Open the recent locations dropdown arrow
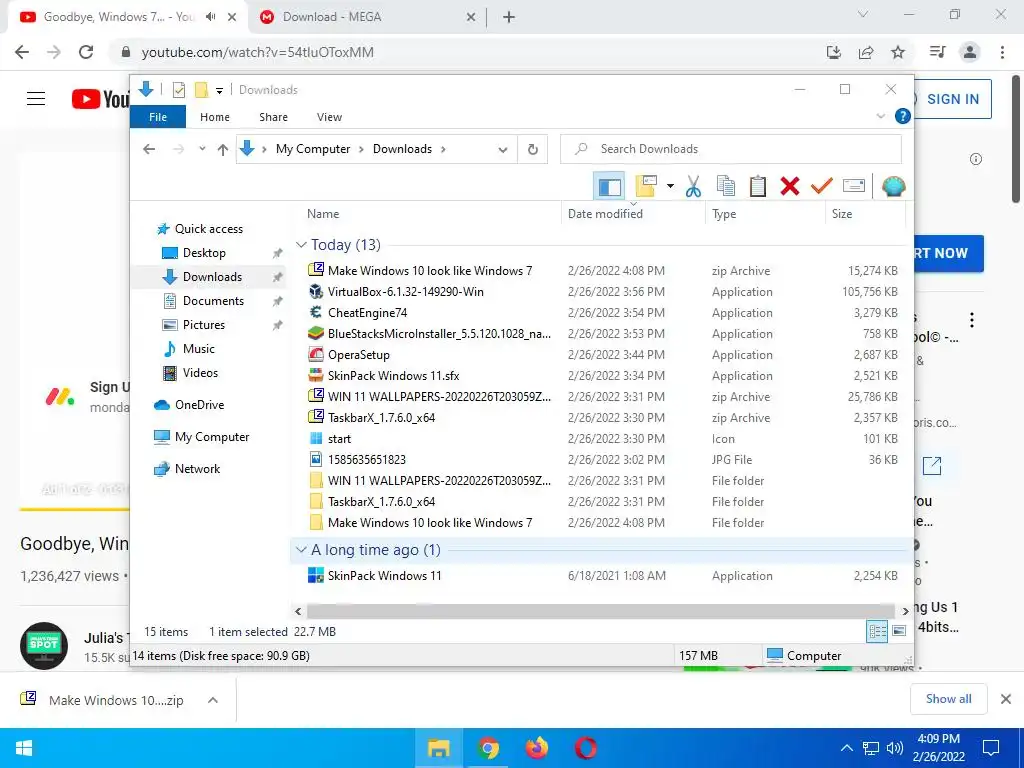 [202, 149]
